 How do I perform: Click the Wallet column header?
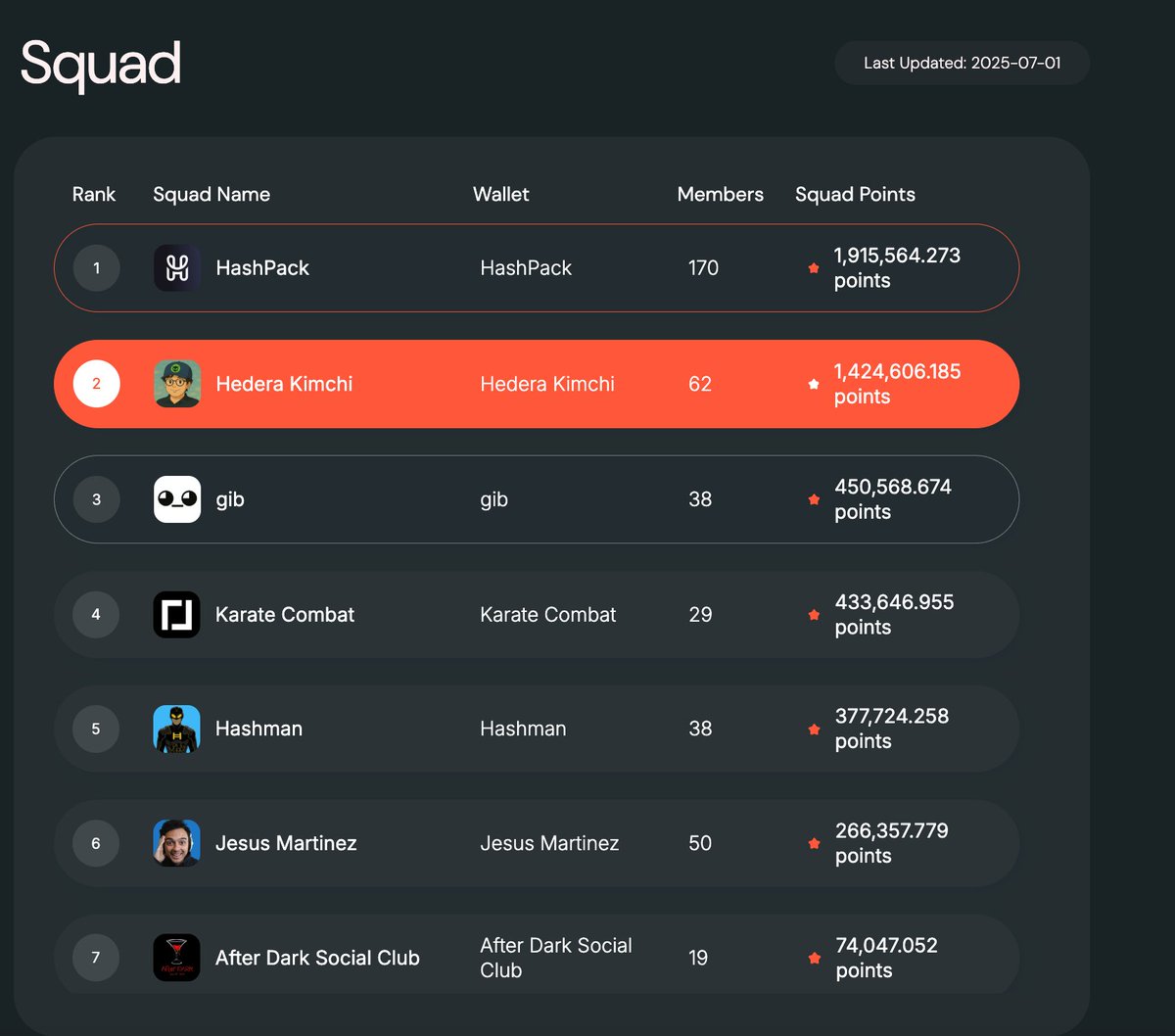(501, 194)
